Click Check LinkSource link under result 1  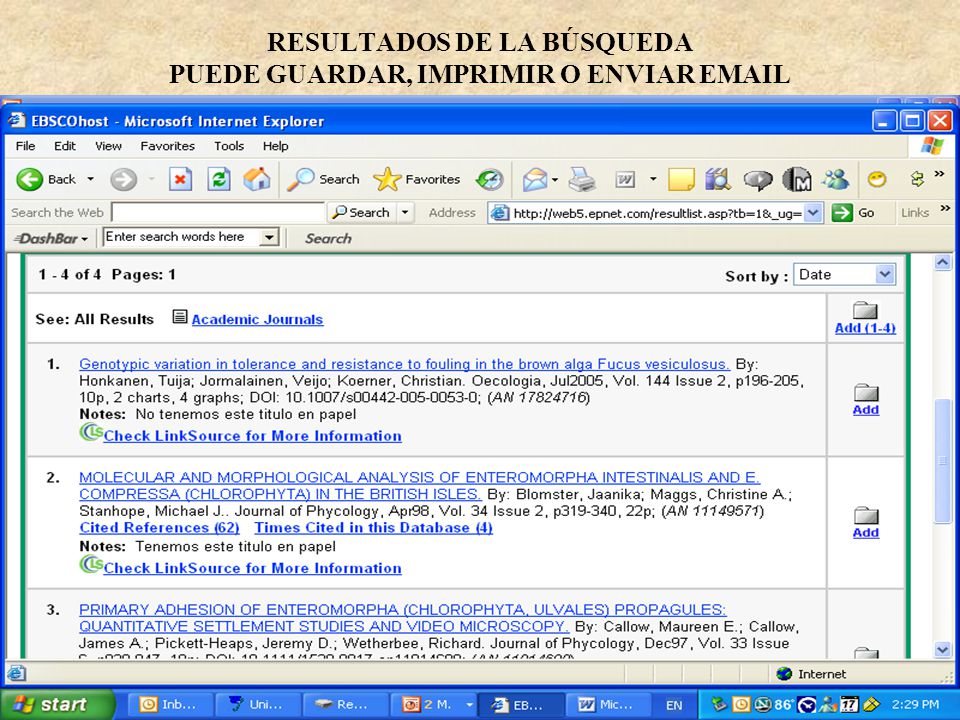tap(252, 436)
